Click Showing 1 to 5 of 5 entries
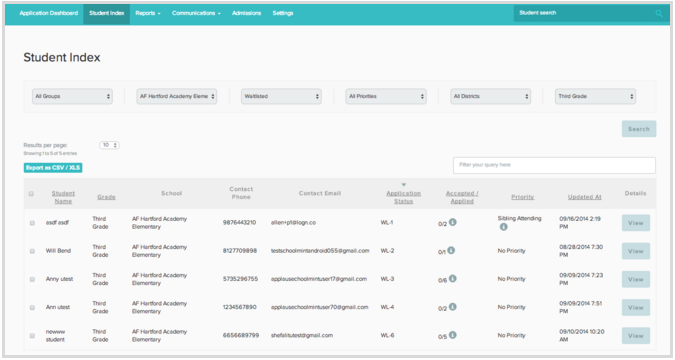The image size is (675, 360). coord(50,154)
